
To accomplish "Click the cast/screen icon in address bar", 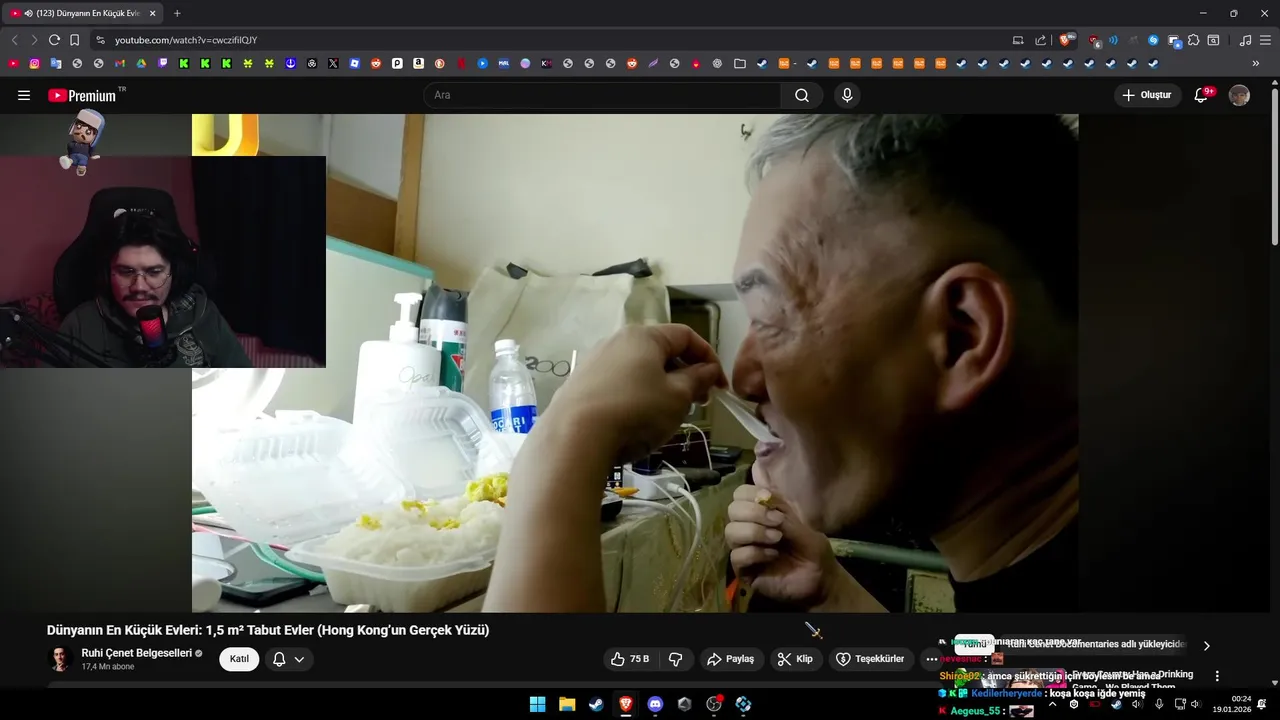I will point(1018,40).
